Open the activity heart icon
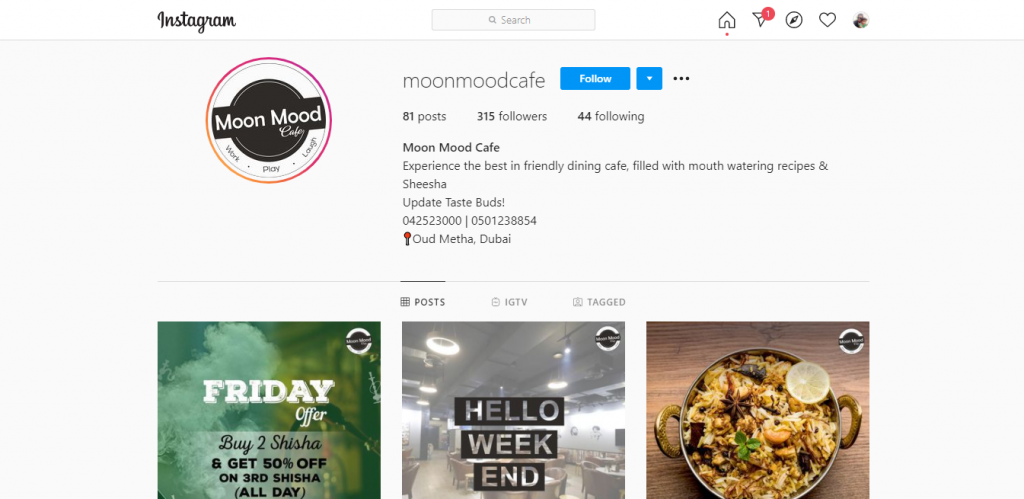 827,20
